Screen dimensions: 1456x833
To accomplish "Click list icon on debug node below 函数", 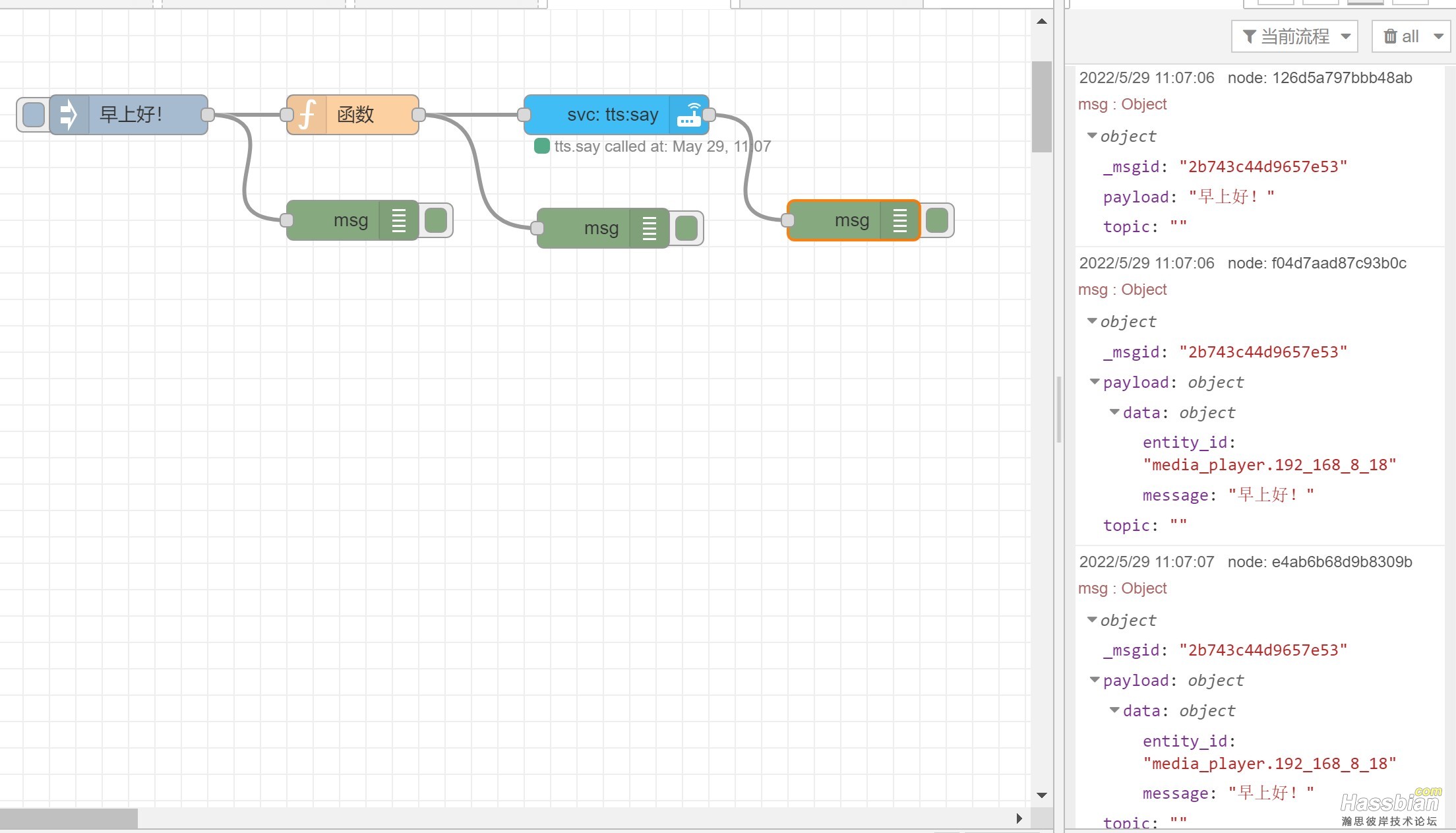I will [398, 220].
